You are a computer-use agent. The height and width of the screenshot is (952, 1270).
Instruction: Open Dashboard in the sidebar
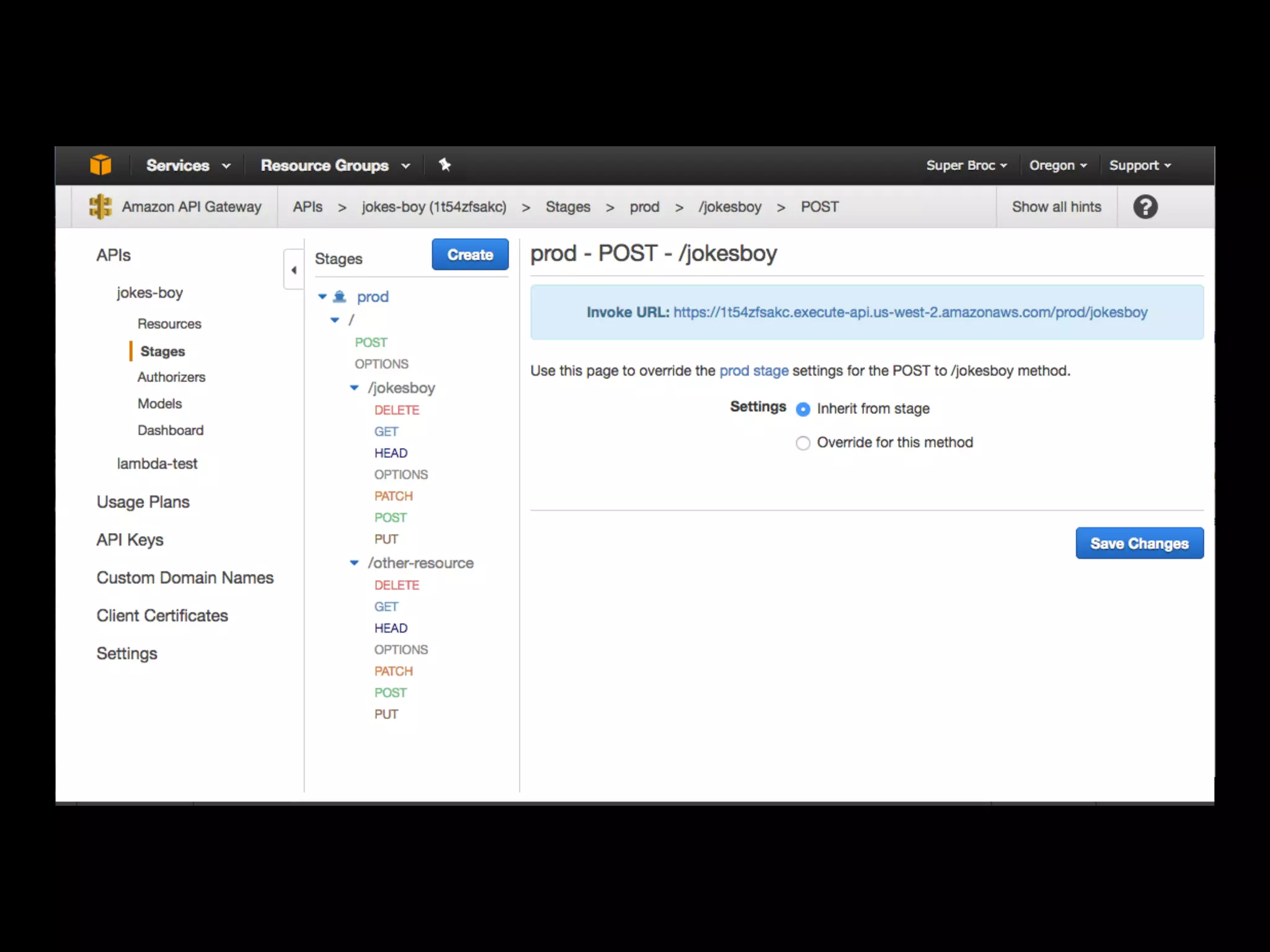(x=171, y=430)
